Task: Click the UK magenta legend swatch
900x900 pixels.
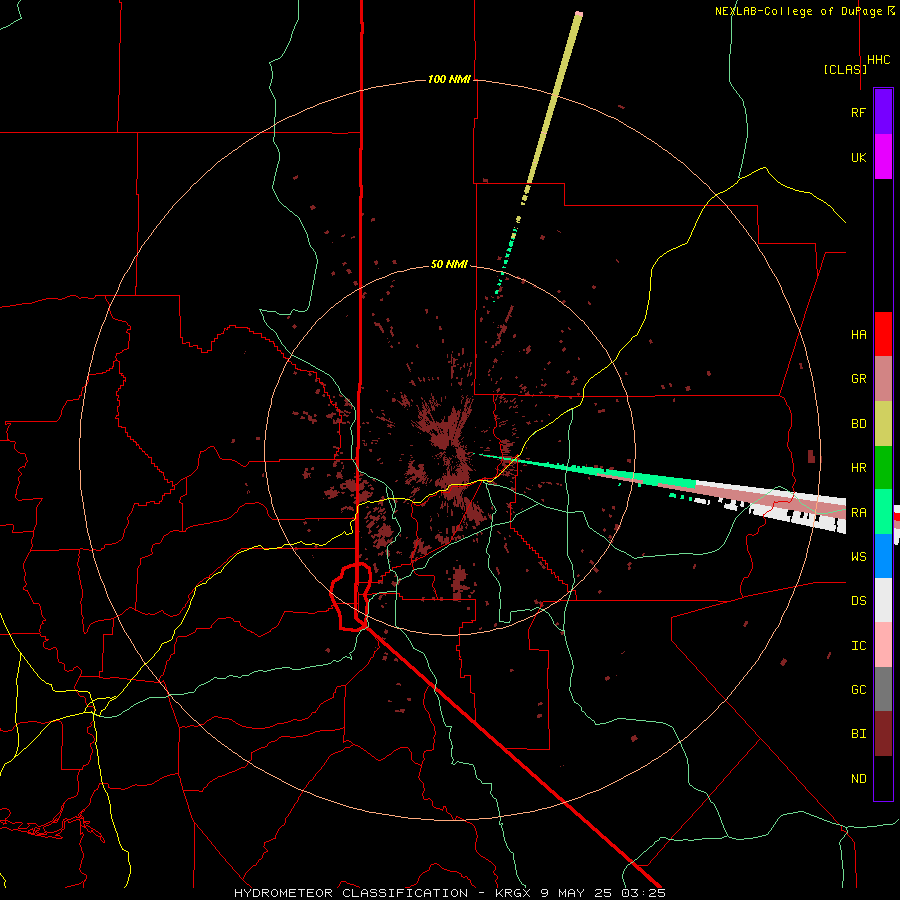Action: (x=883, y=157)
